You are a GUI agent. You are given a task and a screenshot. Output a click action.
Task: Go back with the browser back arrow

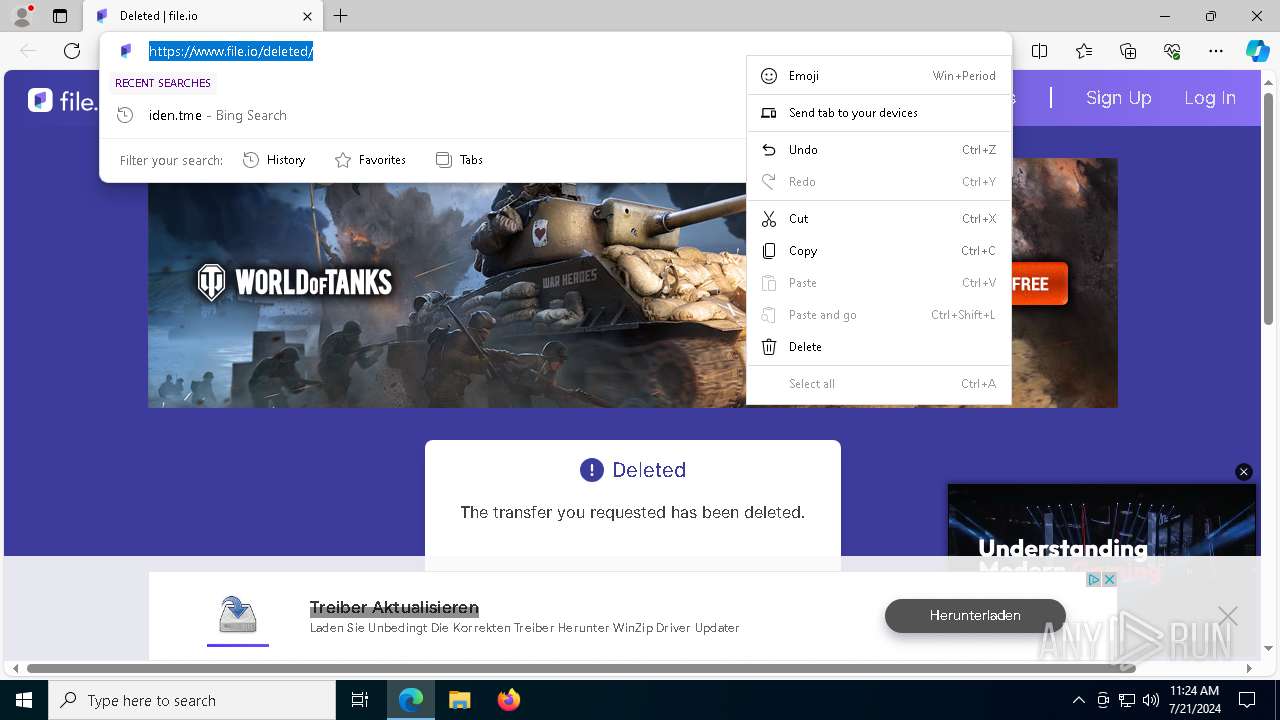click(28, 51)
